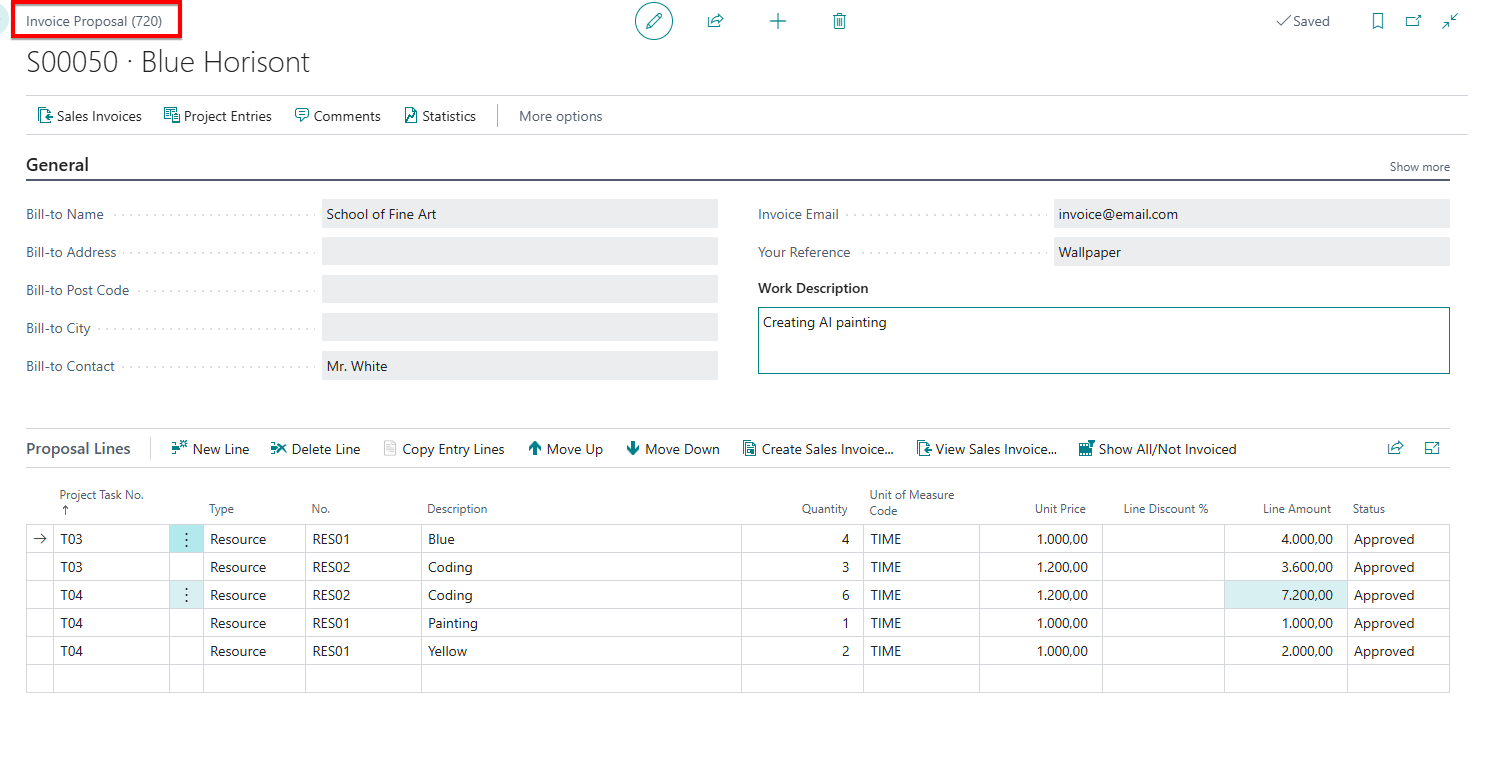The width and height of the screenshot is (1505, 778).
Task: Click Show All/Not Invoiced action
Action: point(1158,449)
